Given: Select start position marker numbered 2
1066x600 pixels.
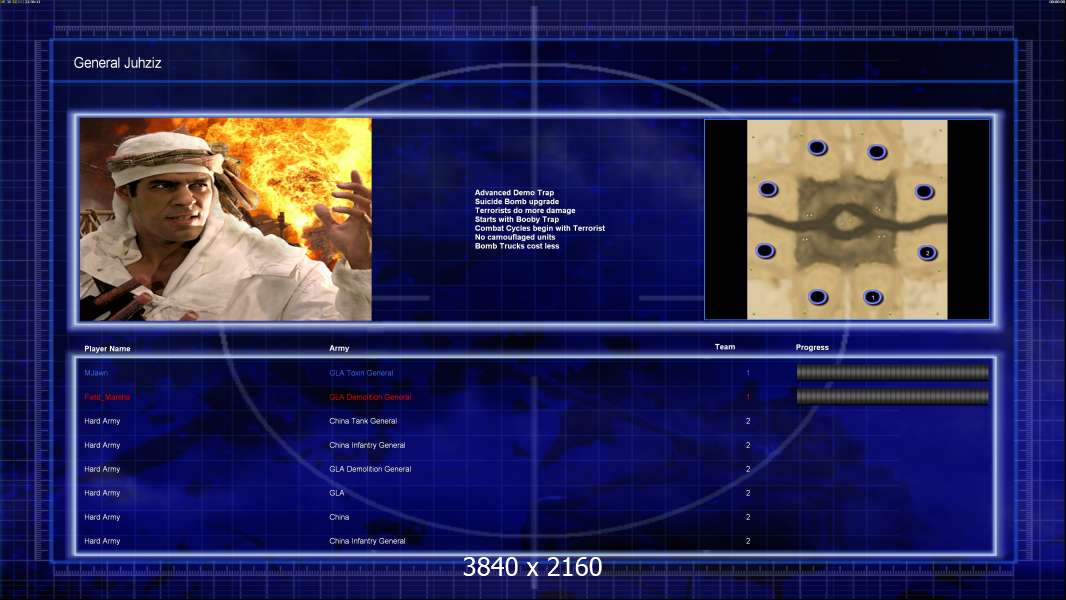Looking at the screenshot, I should 927,253.
